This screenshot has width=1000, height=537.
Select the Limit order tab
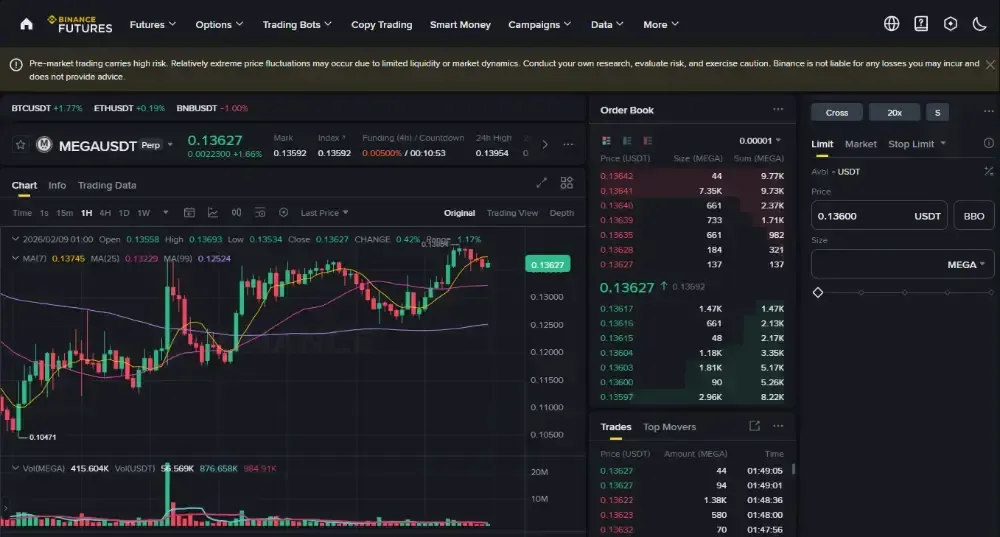tap(822, 144)
